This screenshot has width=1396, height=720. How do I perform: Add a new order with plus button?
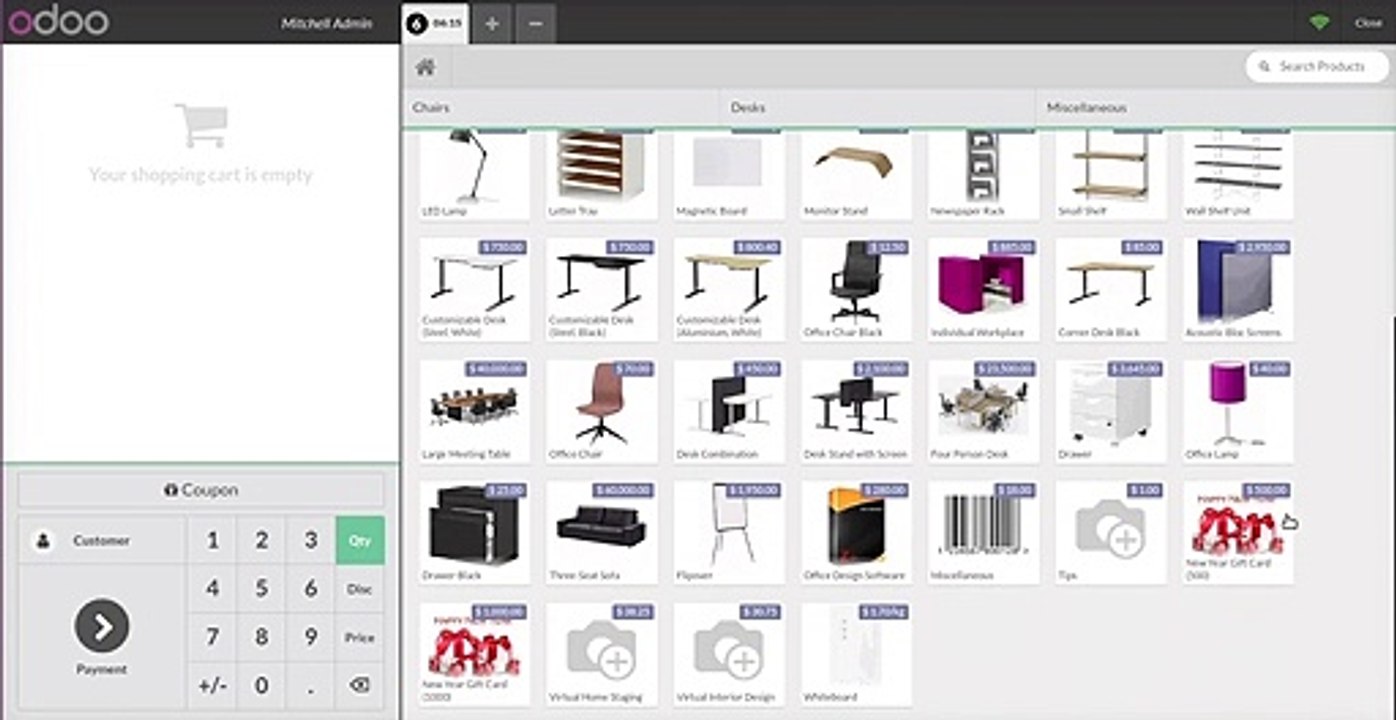(491, 23)
